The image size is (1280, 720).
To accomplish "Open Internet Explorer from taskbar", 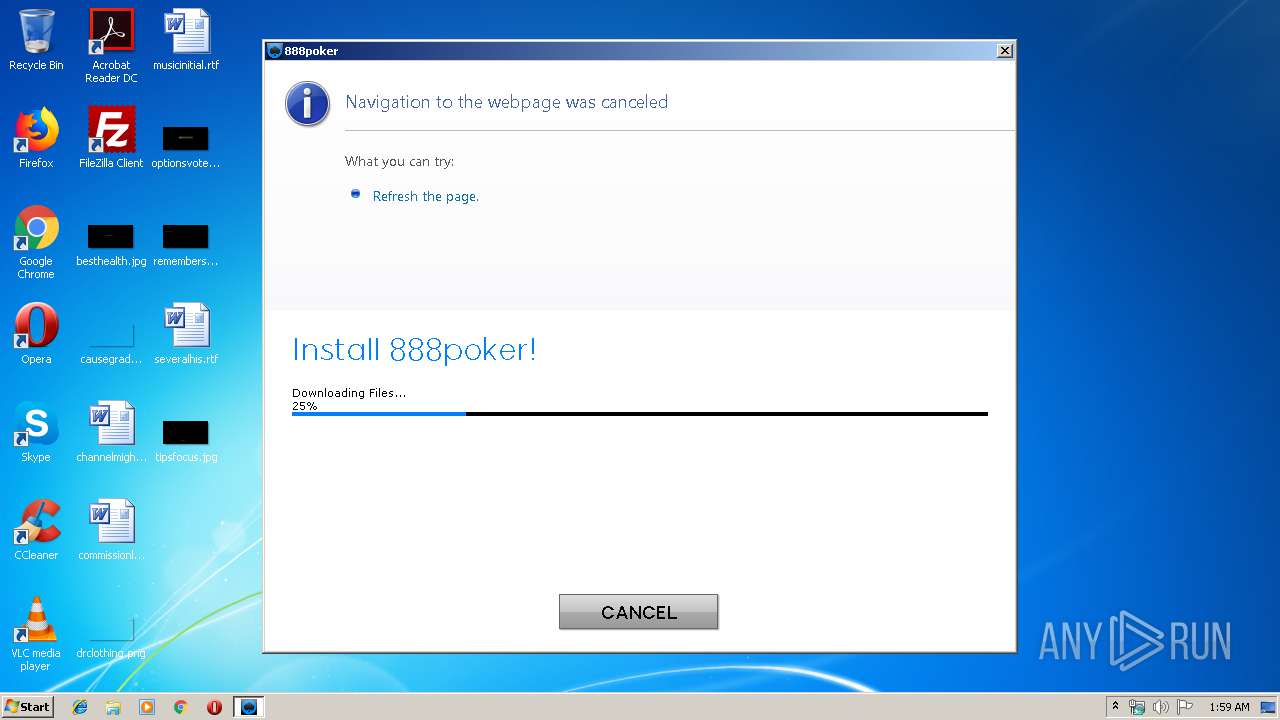I will 80,707.
